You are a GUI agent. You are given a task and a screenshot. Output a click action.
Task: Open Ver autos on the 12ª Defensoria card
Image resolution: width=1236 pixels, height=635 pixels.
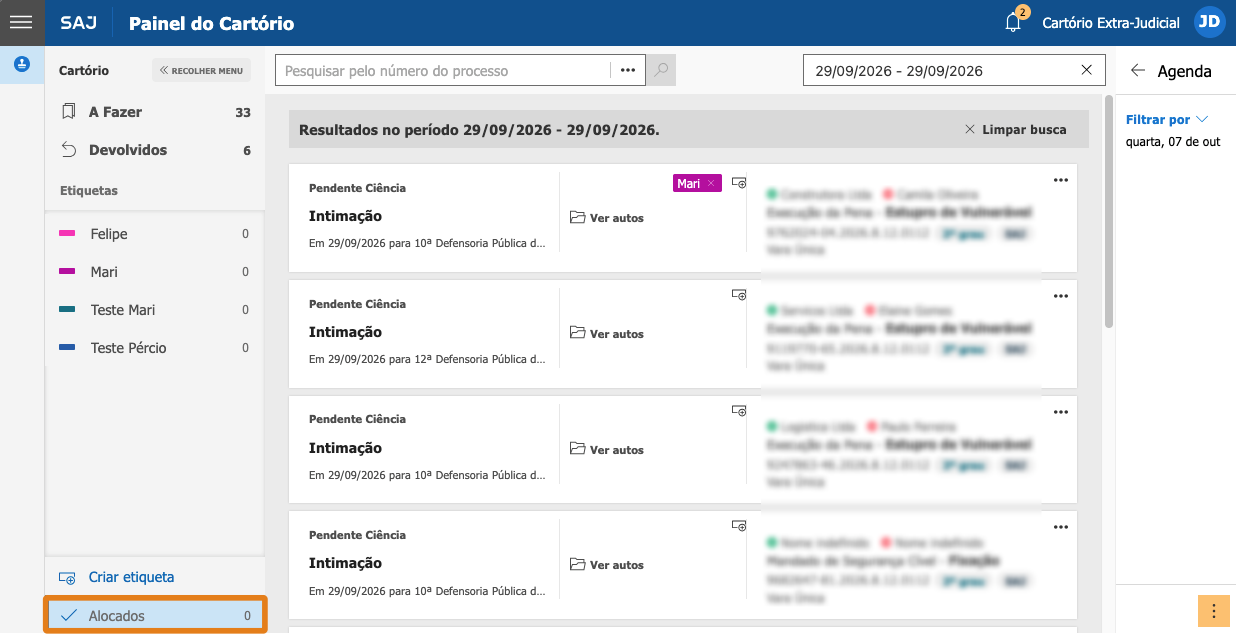[607, 334]
